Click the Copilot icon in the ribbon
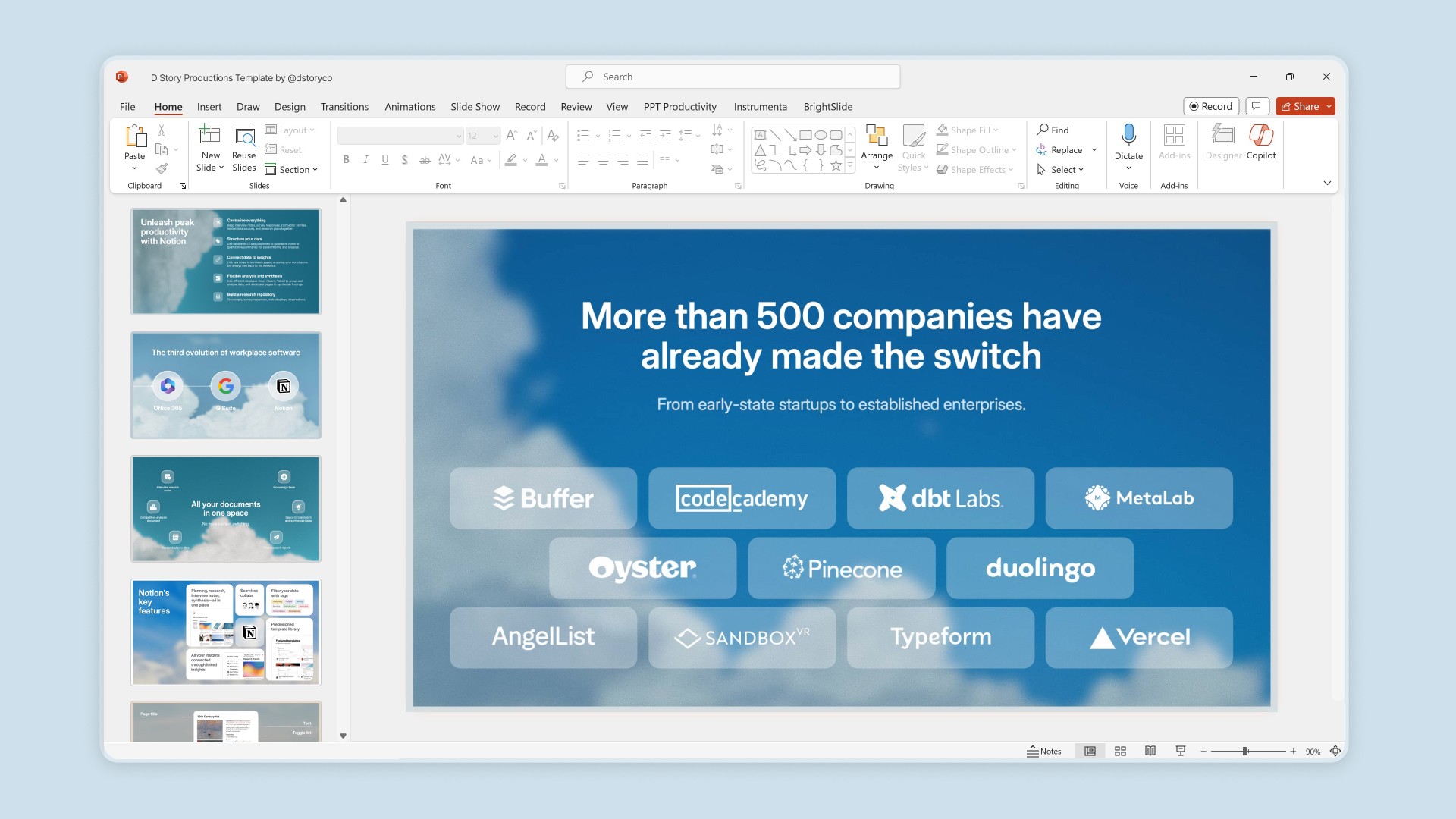Image resolution: width=1456 pixels, height=819 pixels. tap(1260, 136)
